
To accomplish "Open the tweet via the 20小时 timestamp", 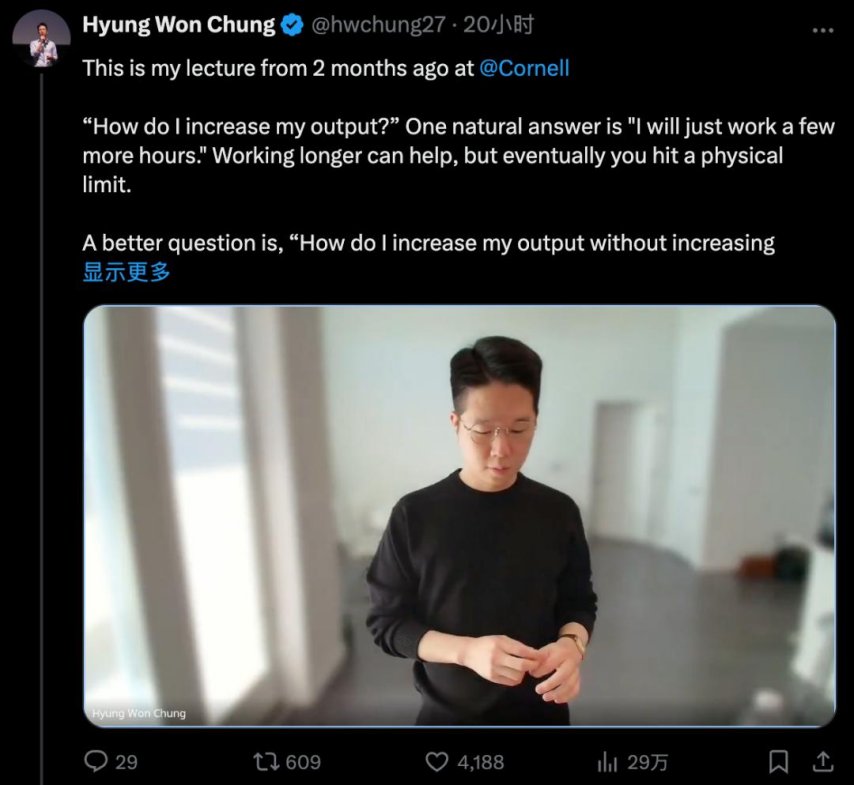I will click(502, 24).
